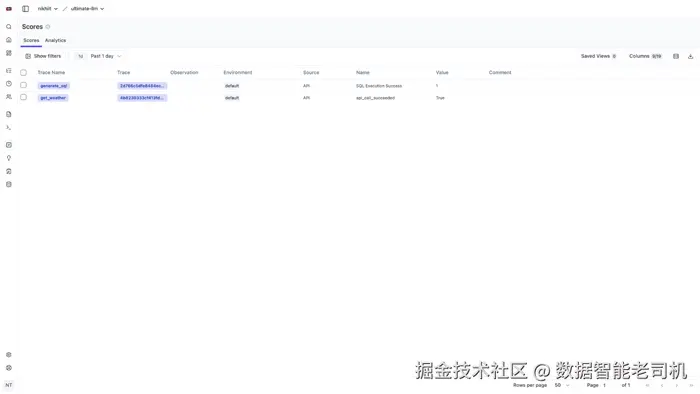
Task: Switch to the Scores tab
Action: click(x=31, y=40)
